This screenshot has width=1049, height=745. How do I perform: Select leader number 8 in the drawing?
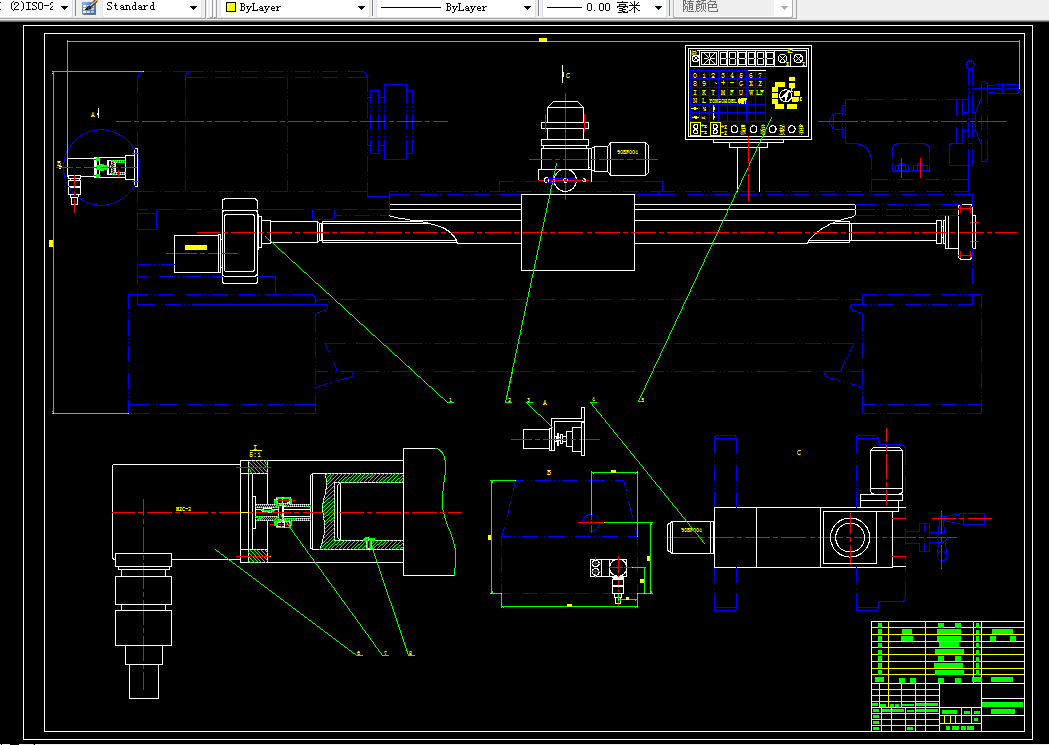click(410, 653)
